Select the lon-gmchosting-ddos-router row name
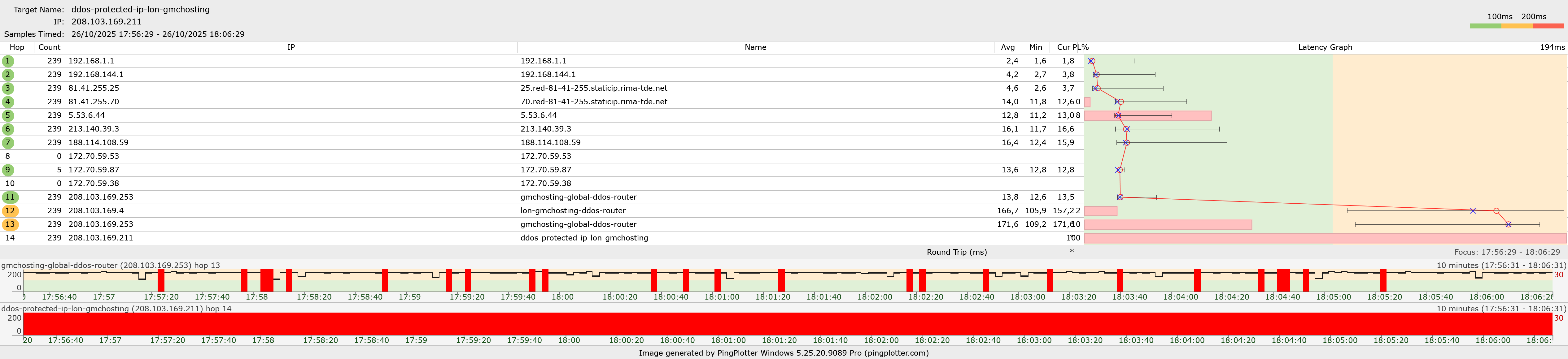1568x359 pixels. (573, 210)
